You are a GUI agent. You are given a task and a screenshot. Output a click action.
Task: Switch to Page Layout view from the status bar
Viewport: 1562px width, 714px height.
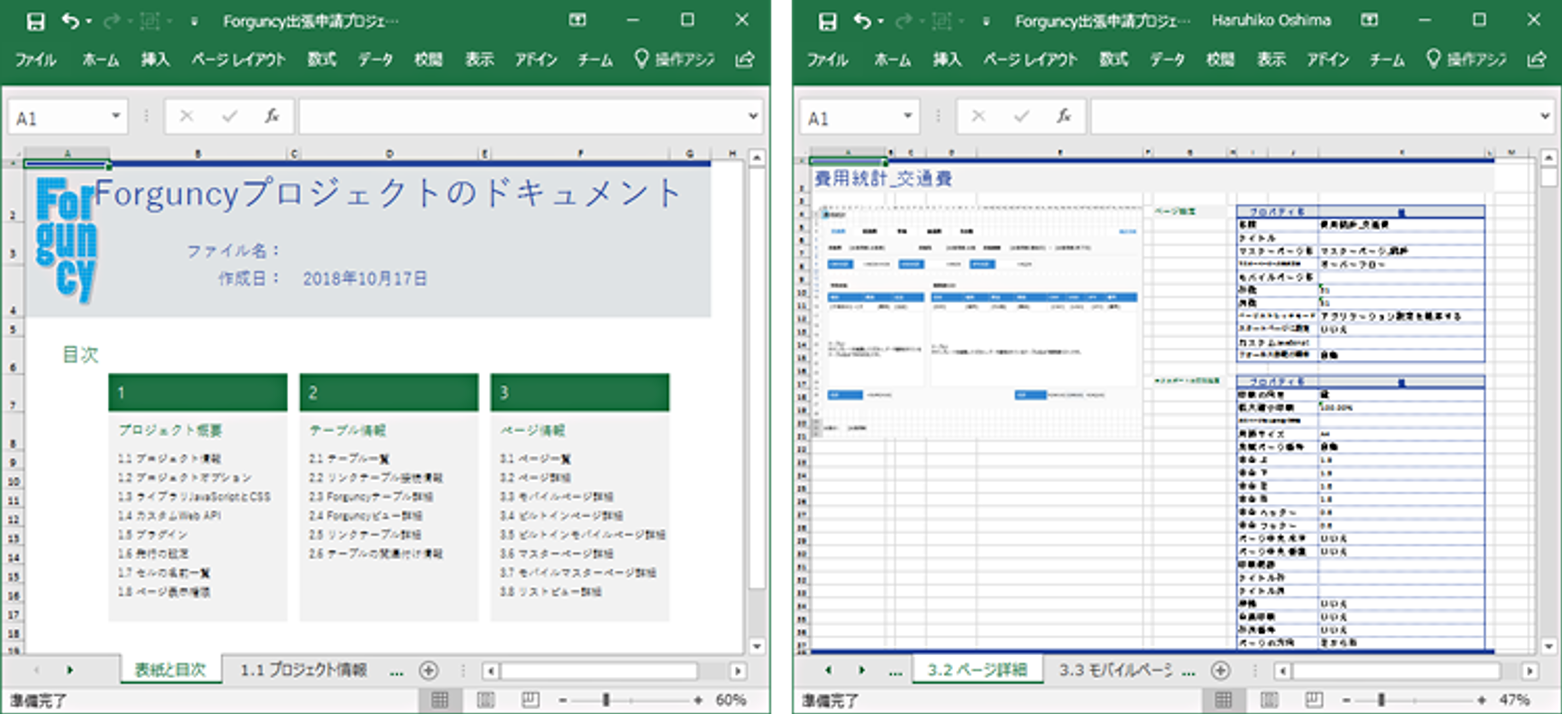click(486, 700)
